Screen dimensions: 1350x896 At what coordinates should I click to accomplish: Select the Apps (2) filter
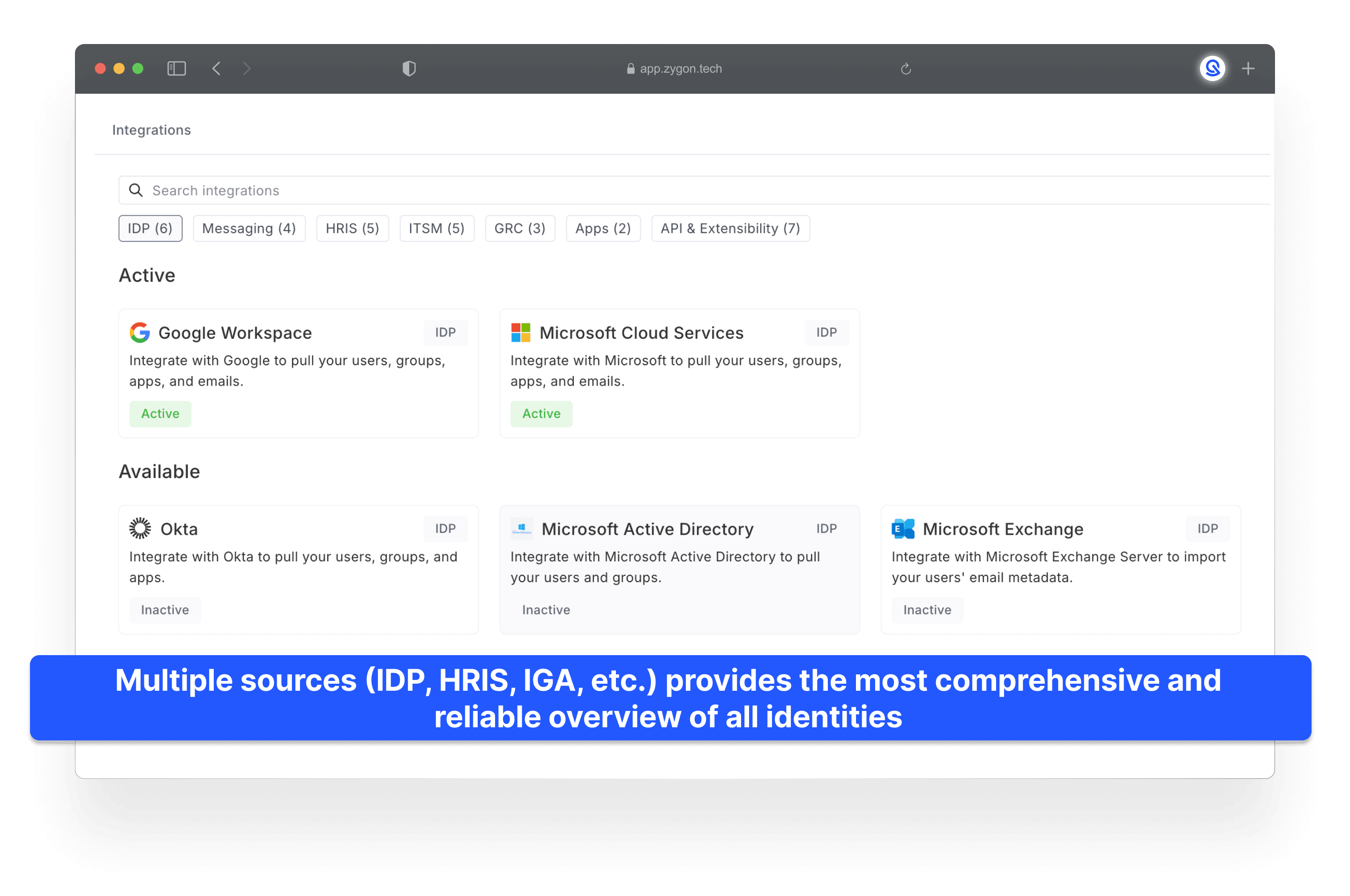coord(603,229)
